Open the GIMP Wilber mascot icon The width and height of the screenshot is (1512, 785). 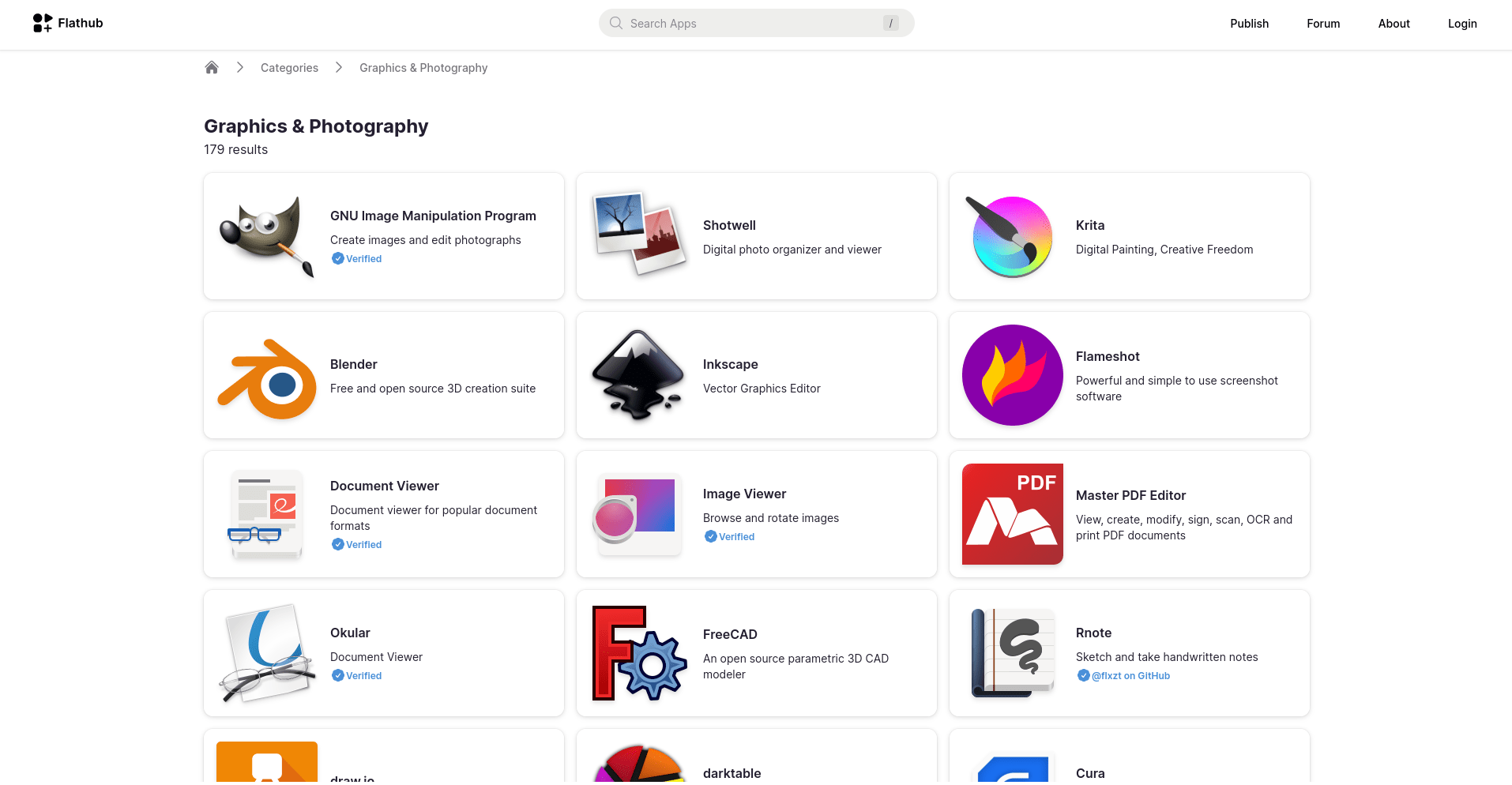pos(267,236)
